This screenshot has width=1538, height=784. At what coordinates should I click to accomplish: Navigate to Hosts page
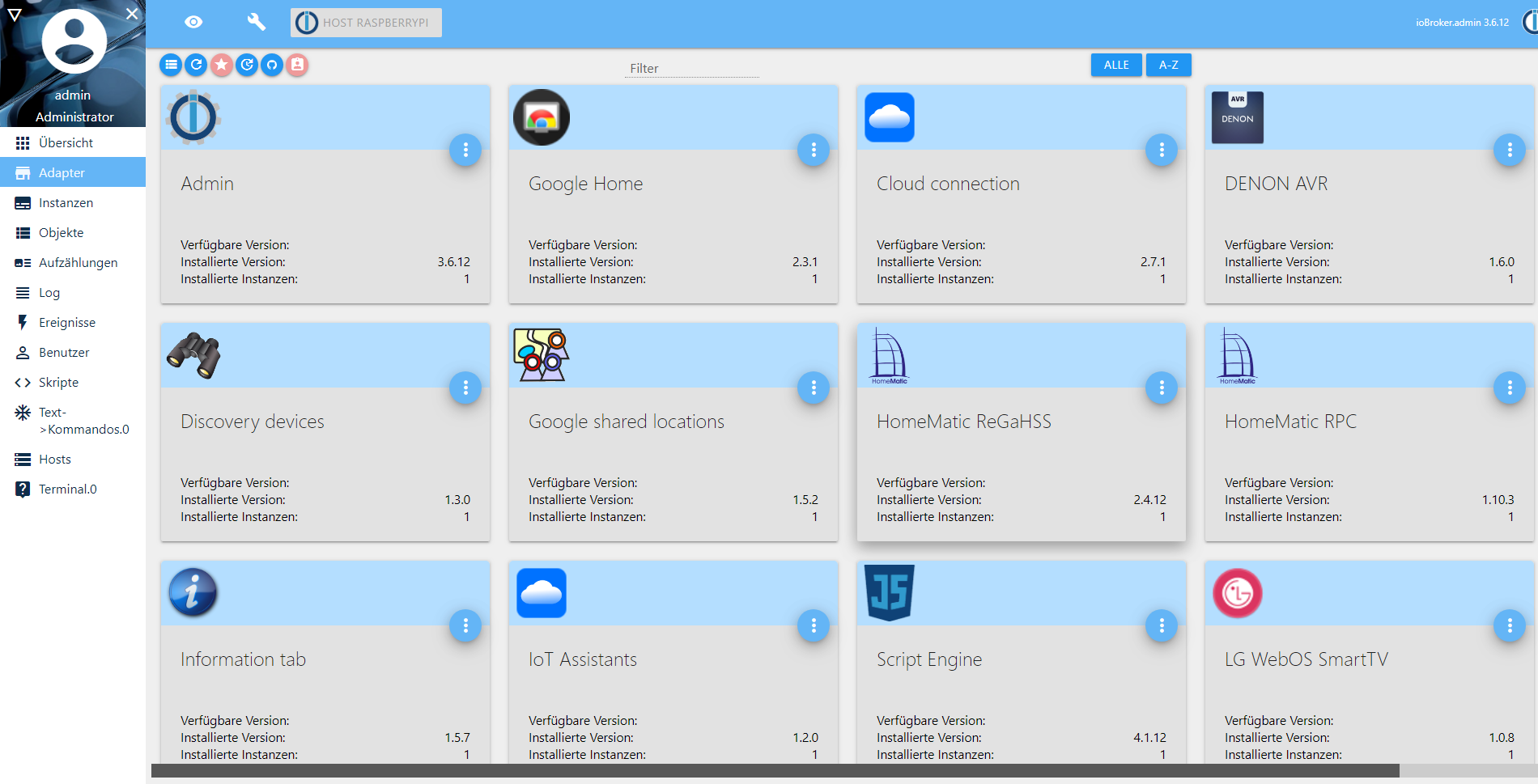click(x=73, y=459)
